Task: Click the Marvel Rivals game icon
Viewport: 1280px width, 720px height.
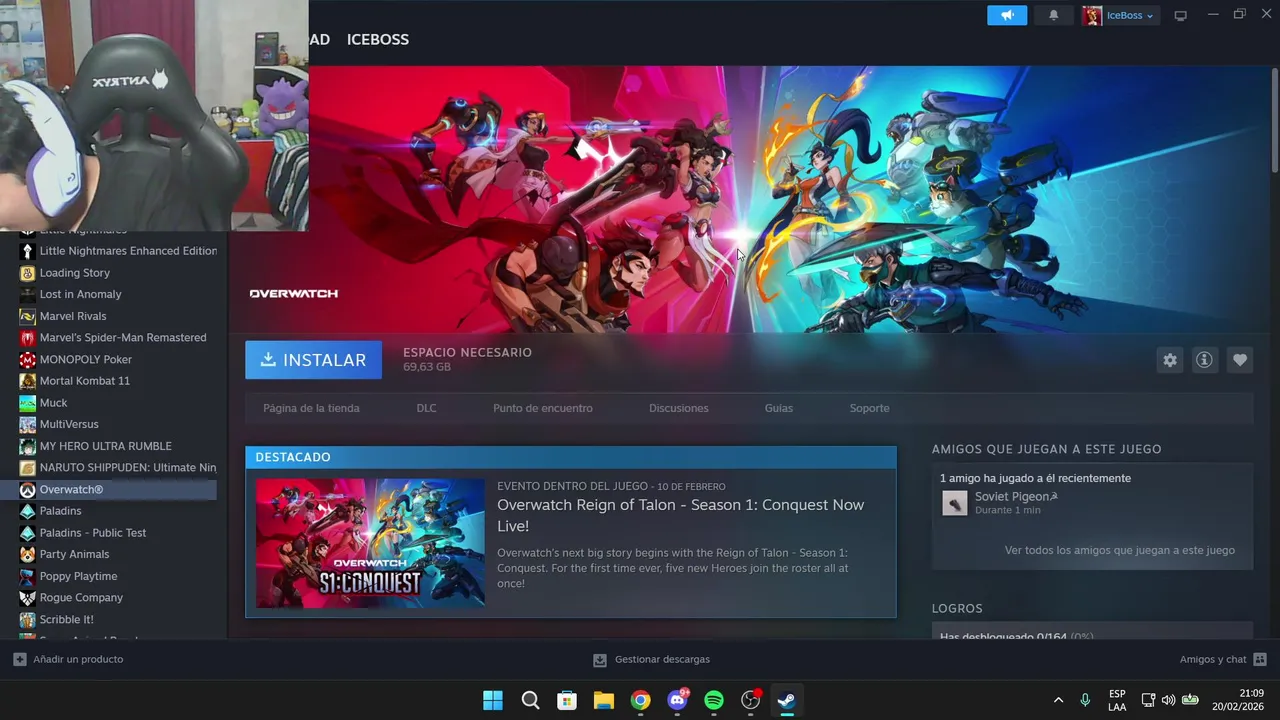Action: coord(28,316)
